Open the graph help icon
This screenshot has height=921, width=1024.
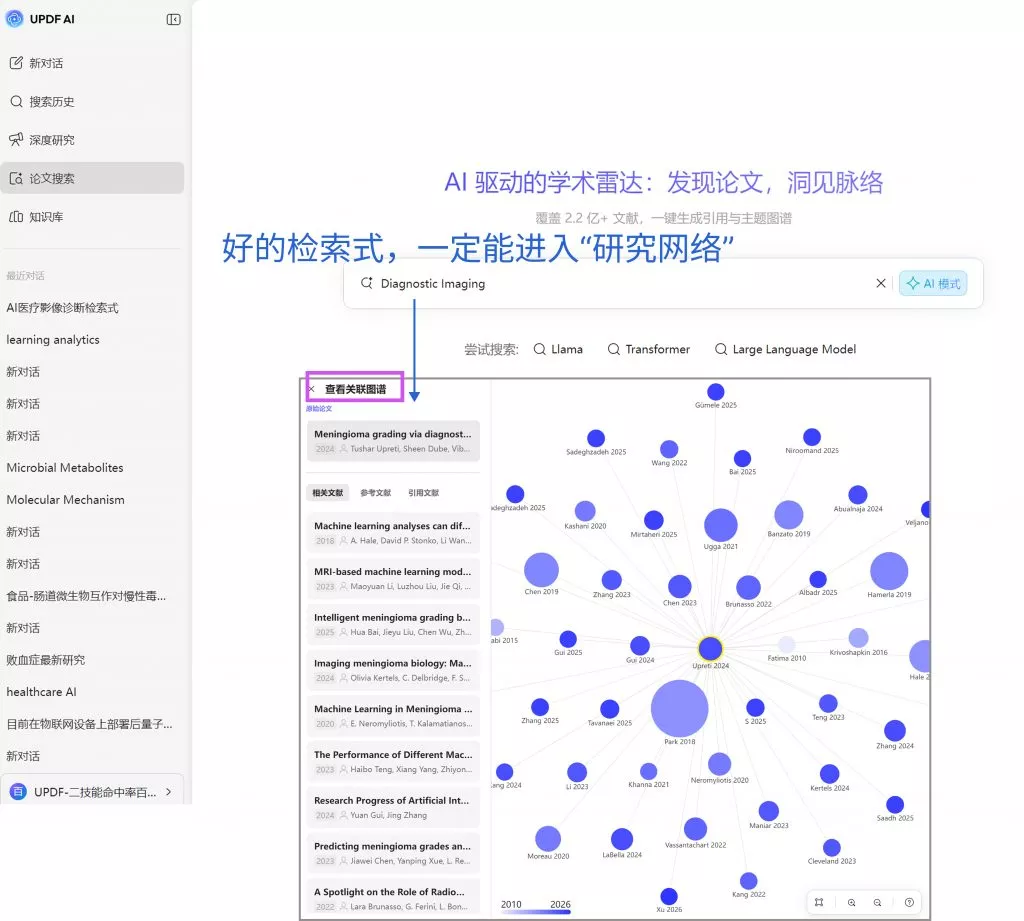pyautogui.click(x=908, y=902)
